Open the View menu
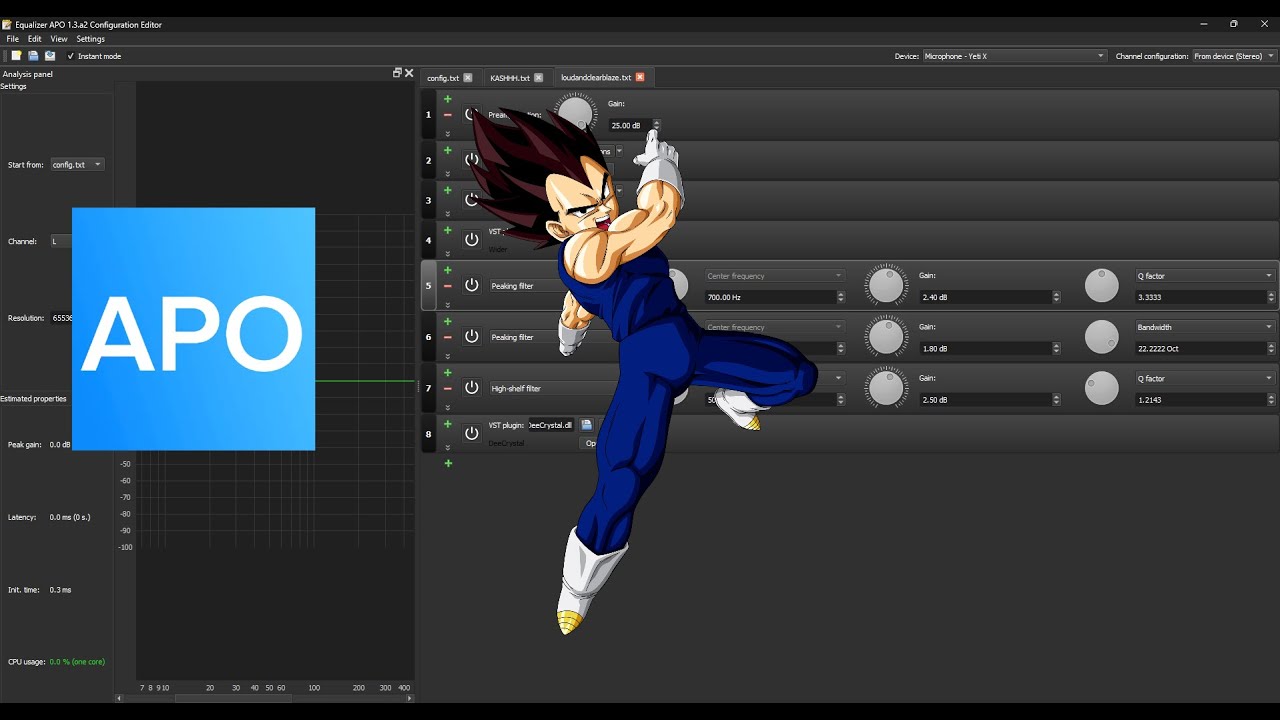 point(59,39)
